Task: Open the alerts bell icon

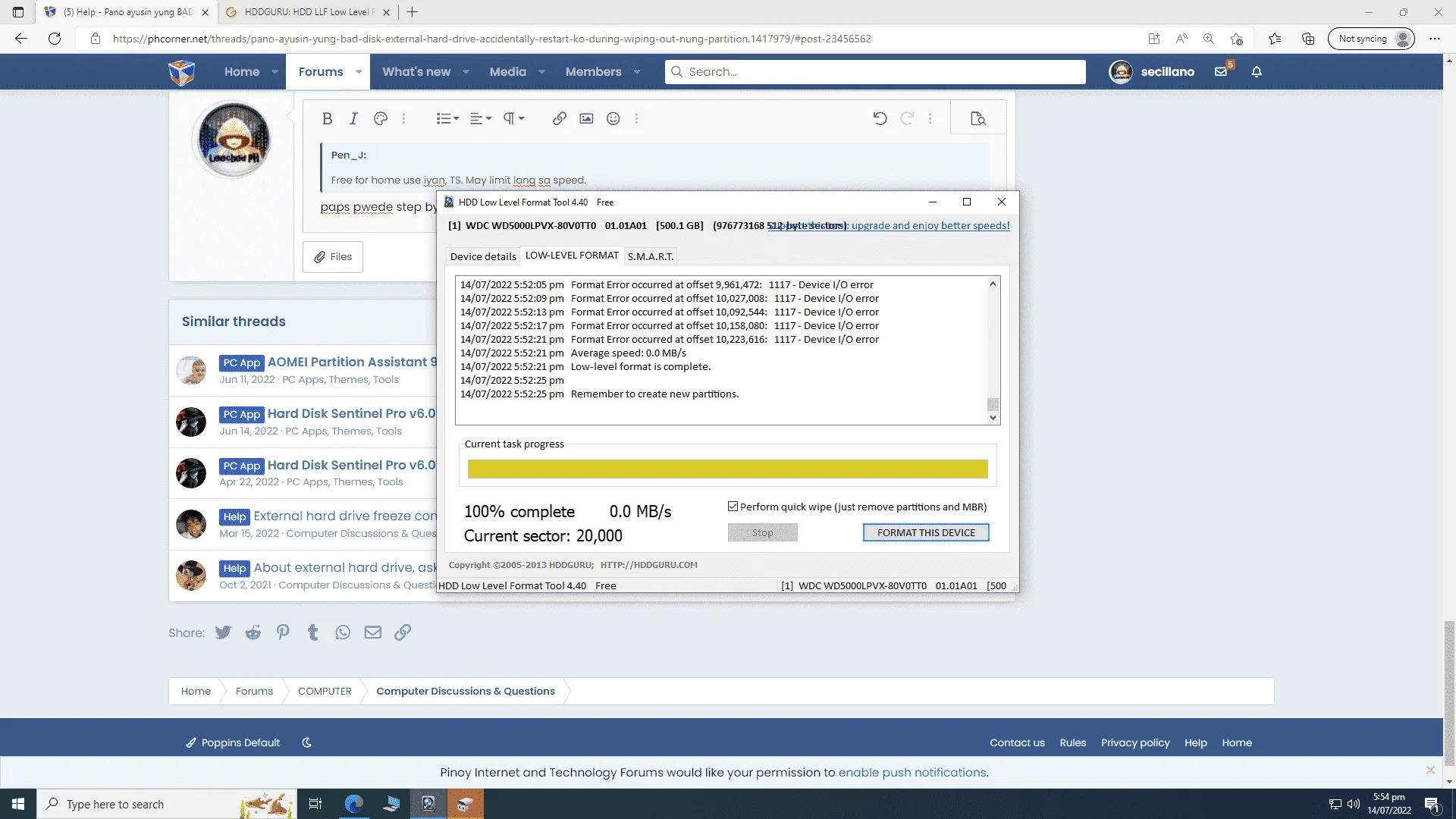Action: coord(1257,71)
